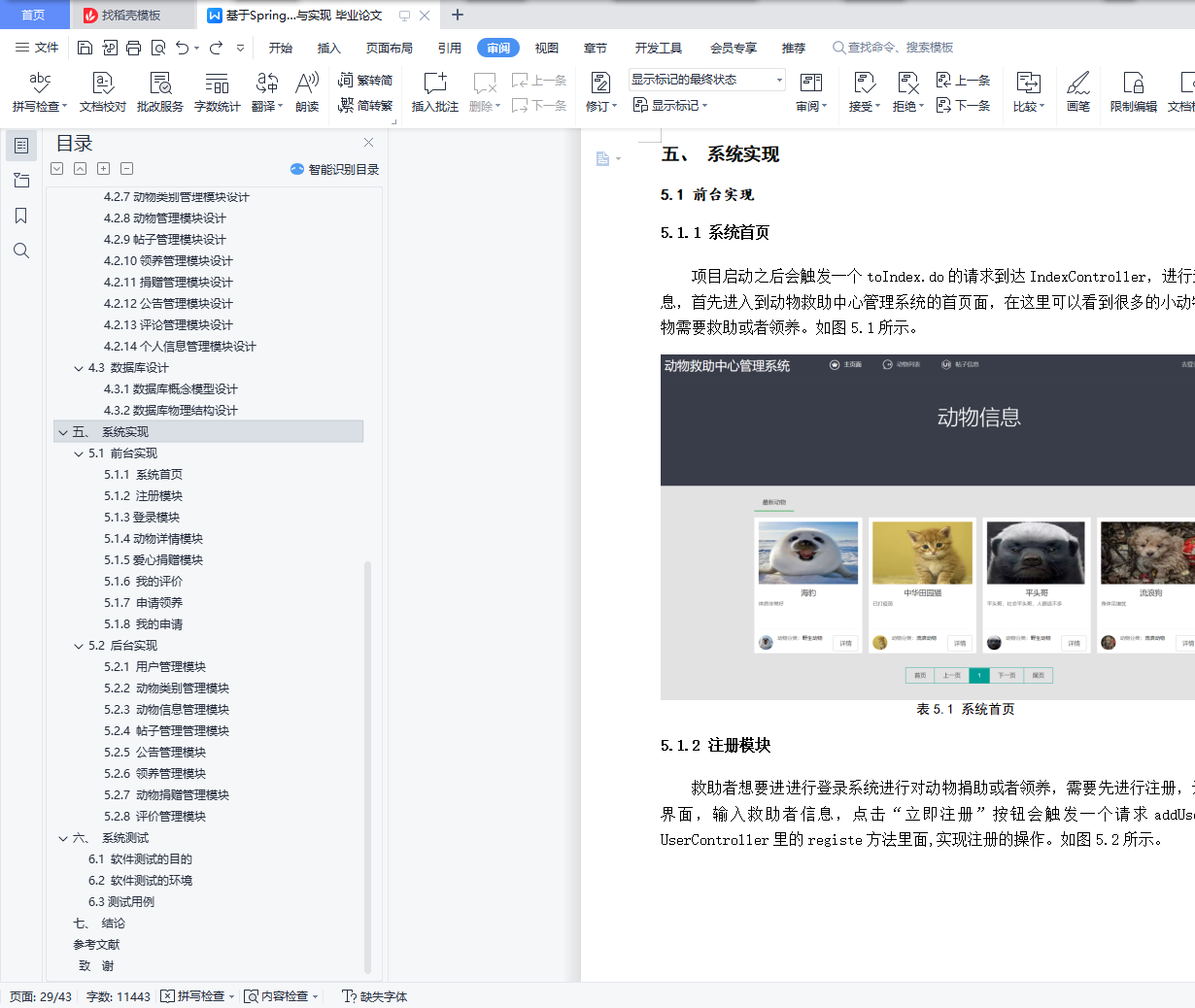
Task: Collapse the 4.3 数据库设计 node
Action: point(79,368)
